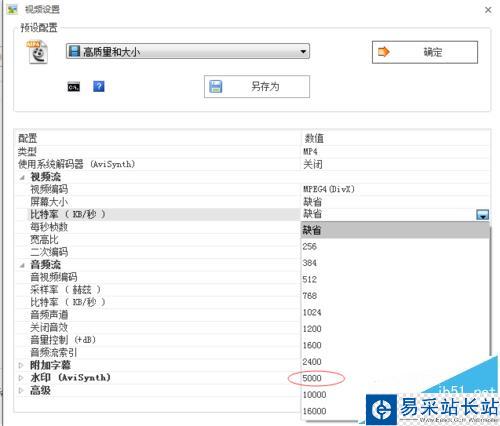Expand the 水印 (AviSynth) section
The image size is (500, 426).
pos(21,378)
